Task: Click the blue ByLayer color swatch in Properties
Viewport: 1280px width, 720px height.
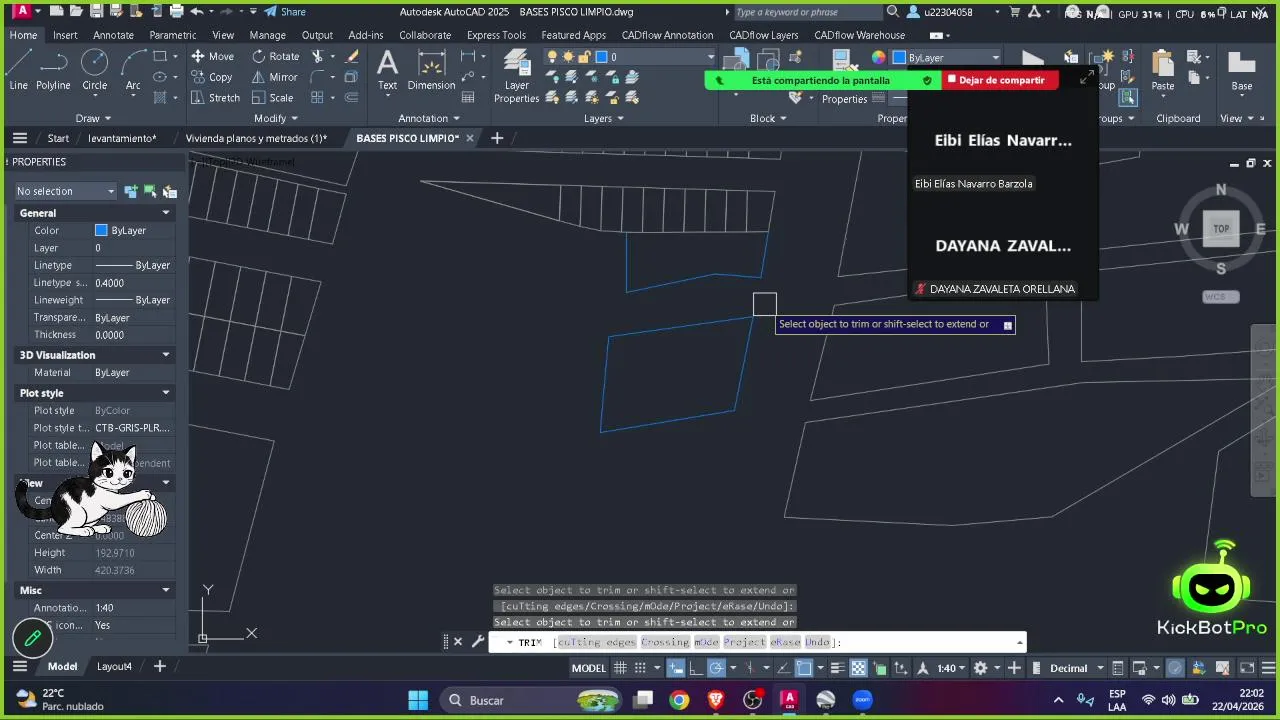Action: pos(101,230)
